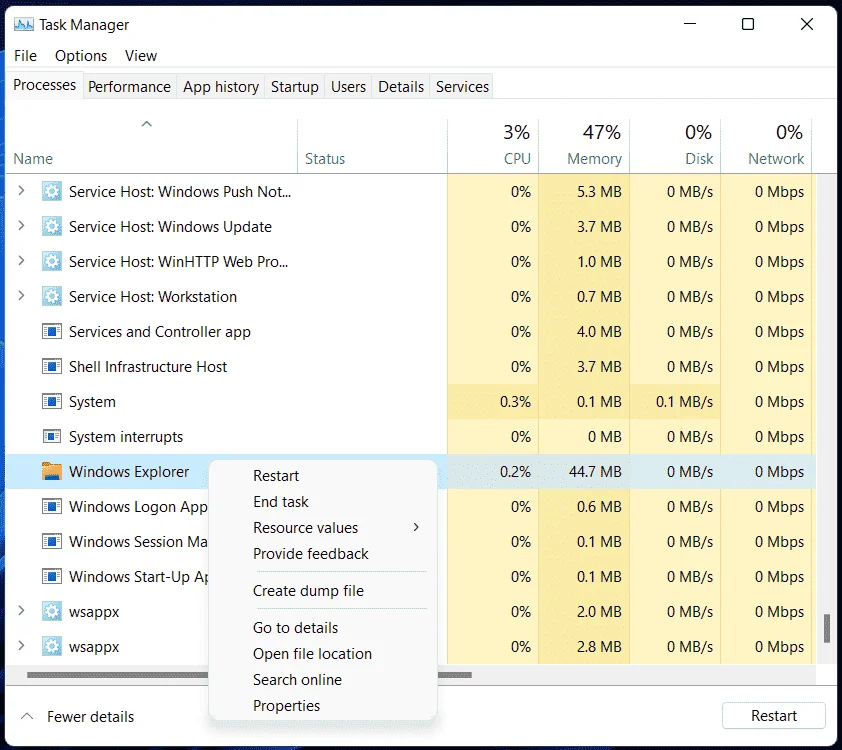Sort by the CPU column header
The image size is (842, 750).
[493, 145]
